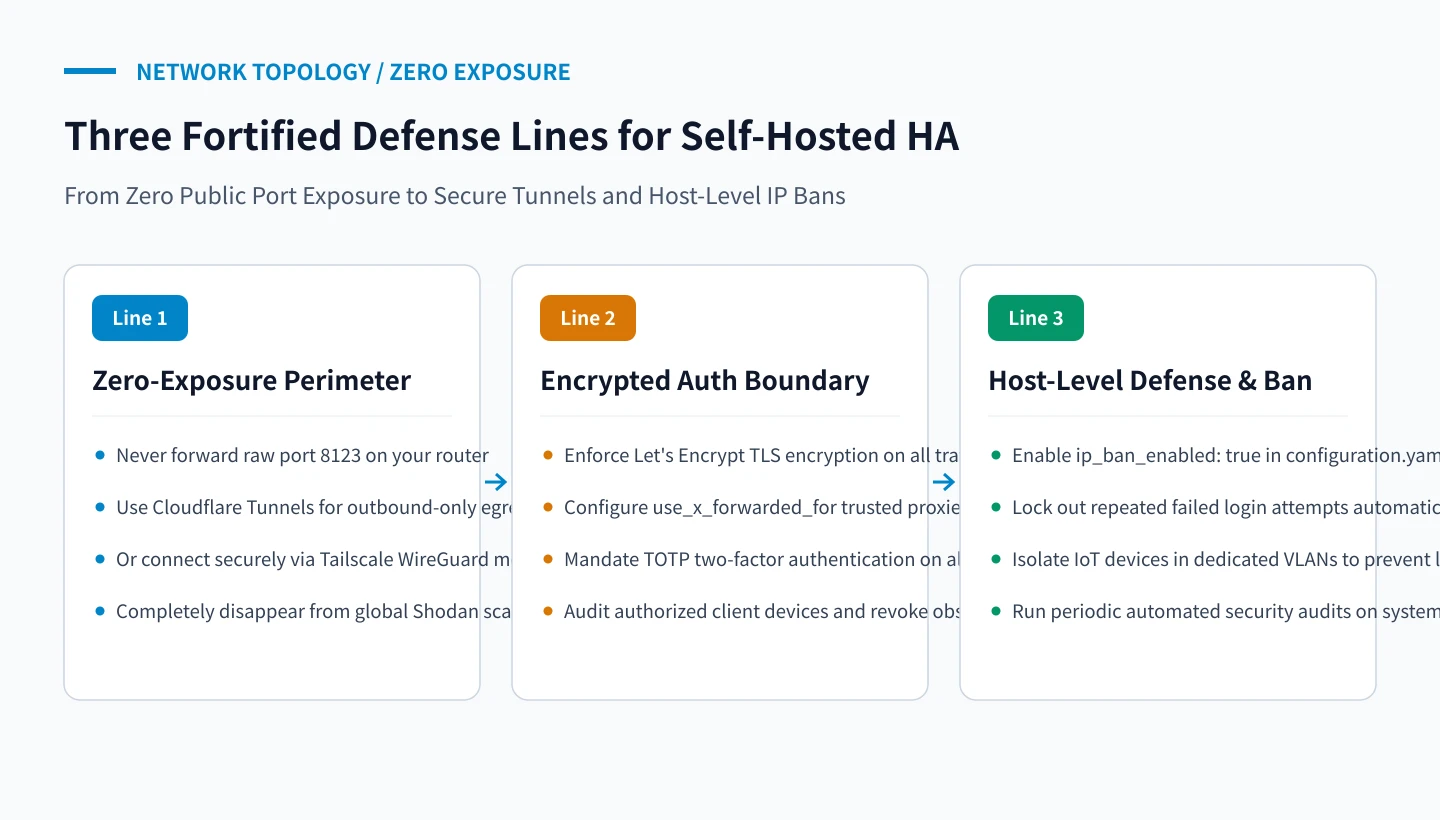Select the Encrypted Auth Boundary heading
1440x820 pixels.
click(x=705, y=381)
